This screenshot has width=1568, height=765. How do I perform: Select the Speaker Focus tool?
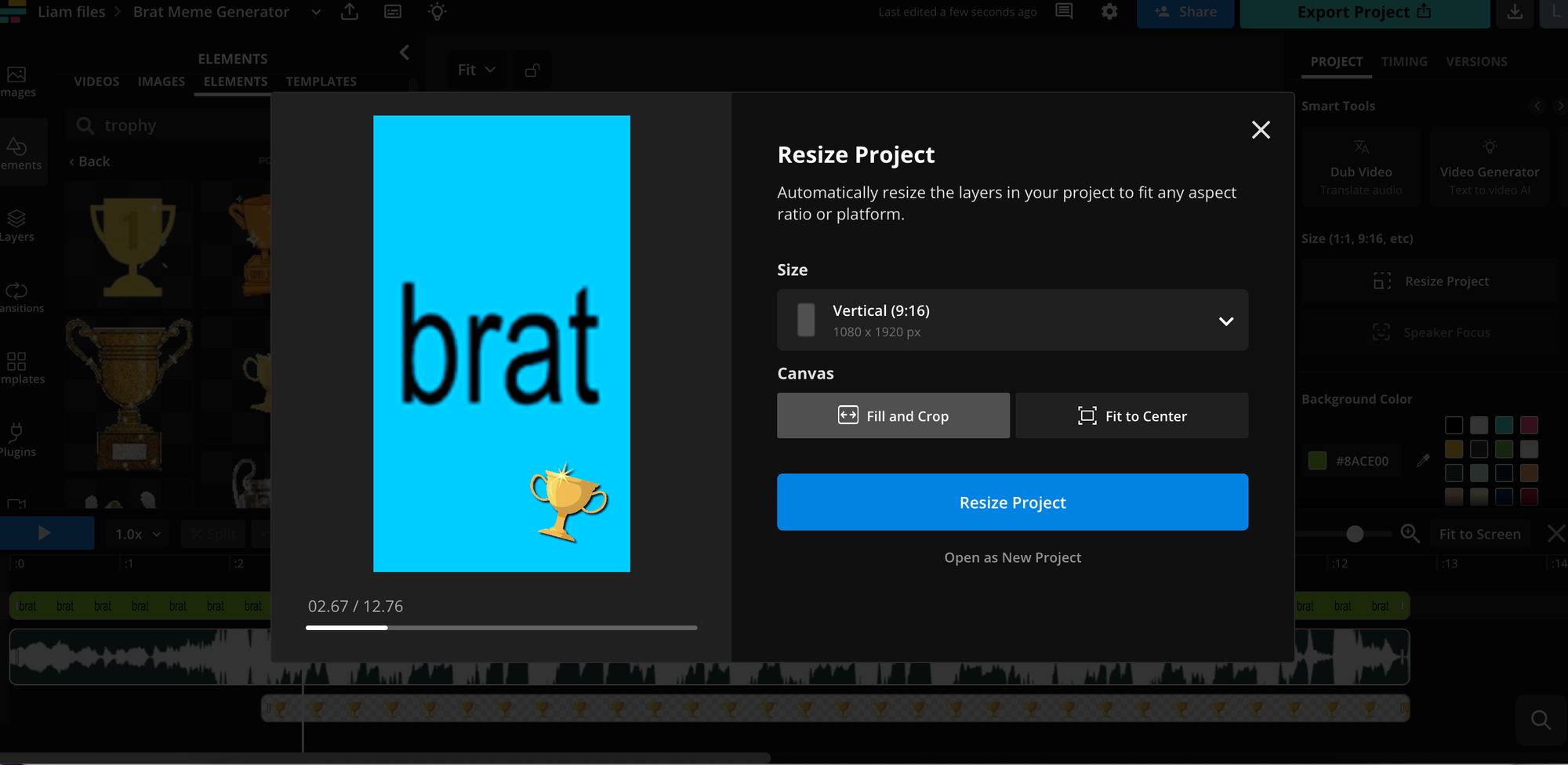click(1431, 332)
